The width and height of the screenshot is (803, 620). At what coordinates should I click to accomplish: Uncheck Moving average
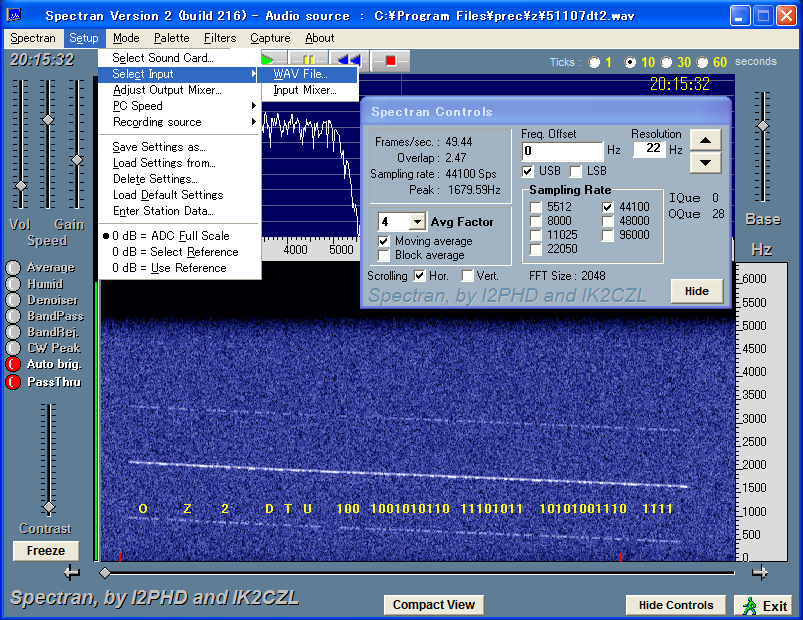(x=384, y=241)
